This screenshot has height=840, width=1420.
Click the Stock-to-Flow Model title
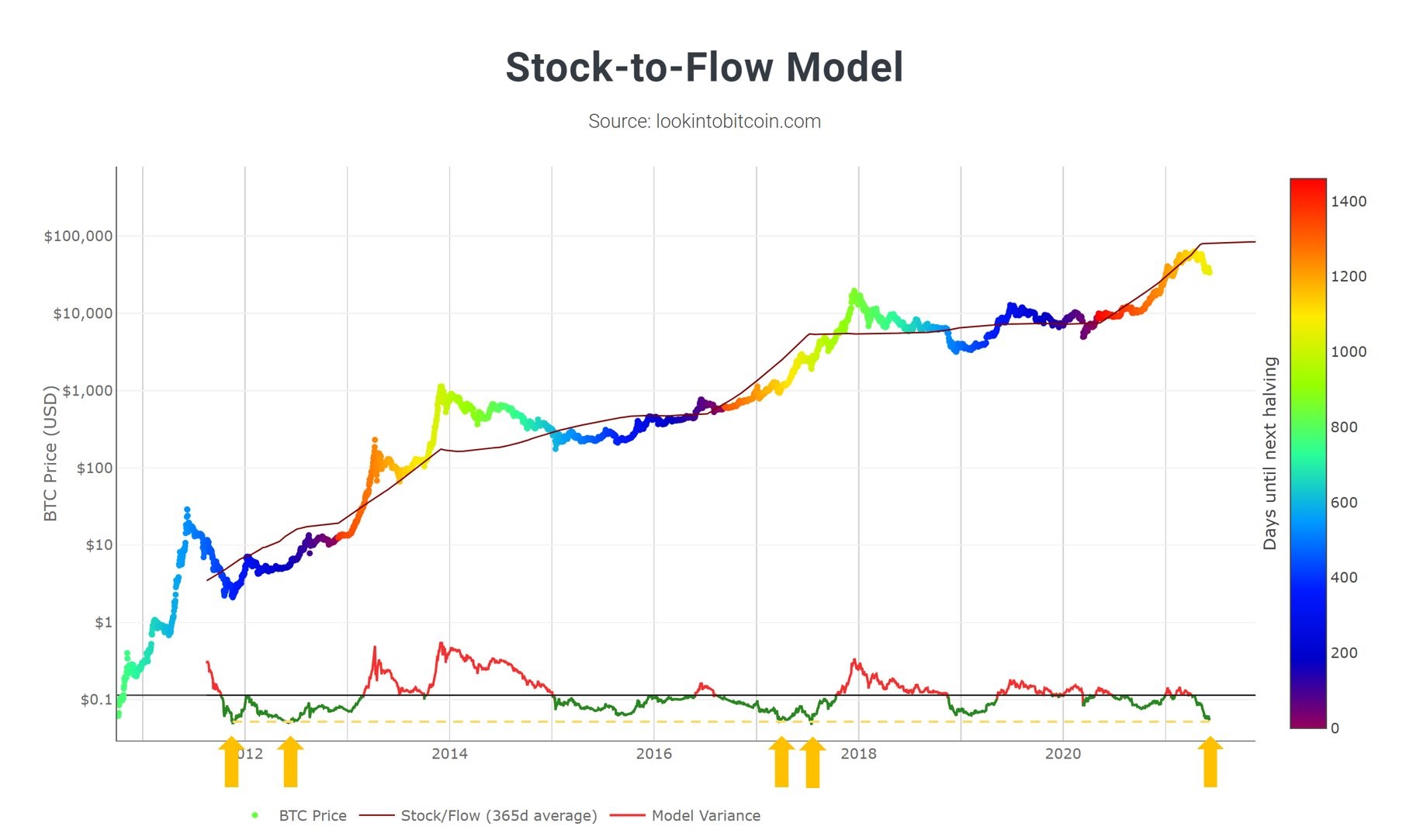(705, 67)
